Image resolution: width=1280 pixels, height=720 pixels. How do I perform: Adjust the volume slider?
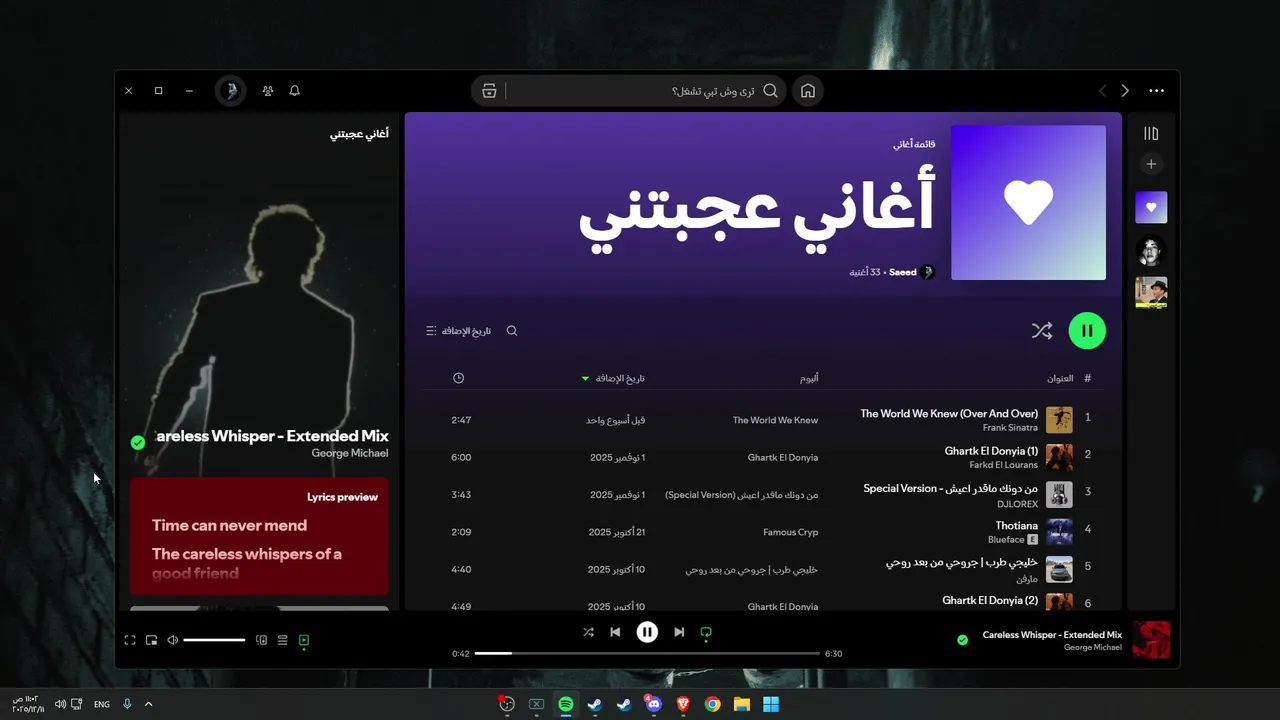214,640
